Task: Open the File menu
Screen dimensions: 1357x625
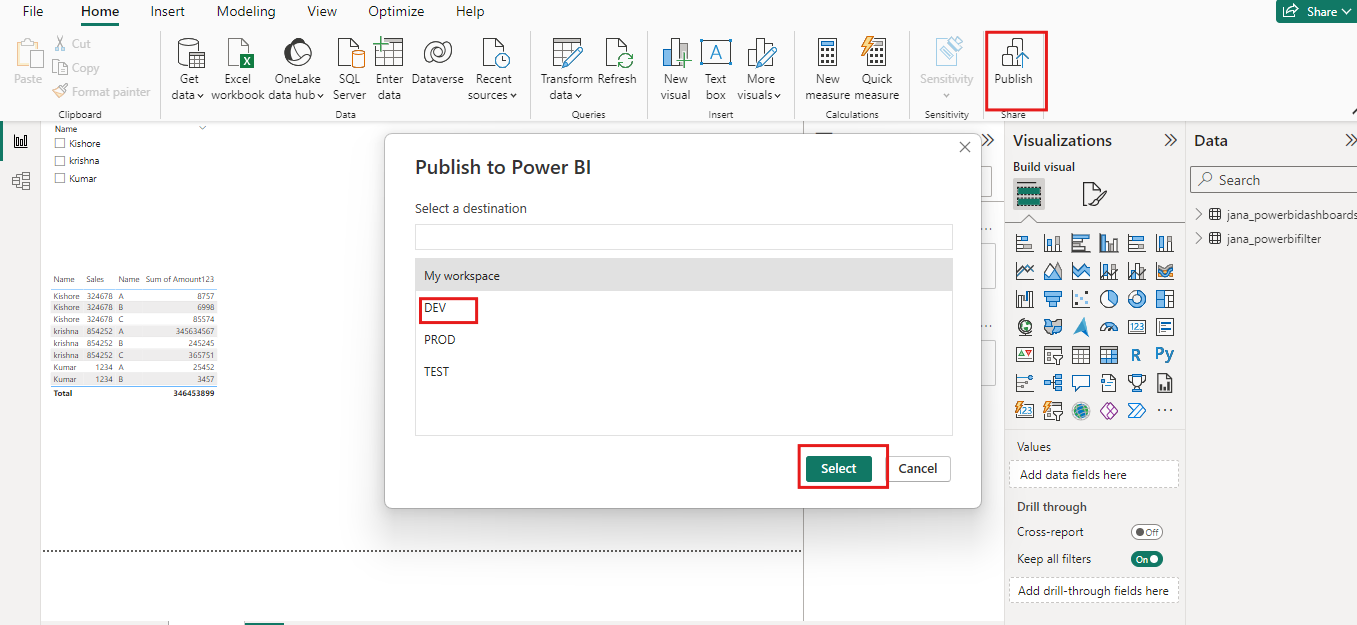Action: click(33, 12)
